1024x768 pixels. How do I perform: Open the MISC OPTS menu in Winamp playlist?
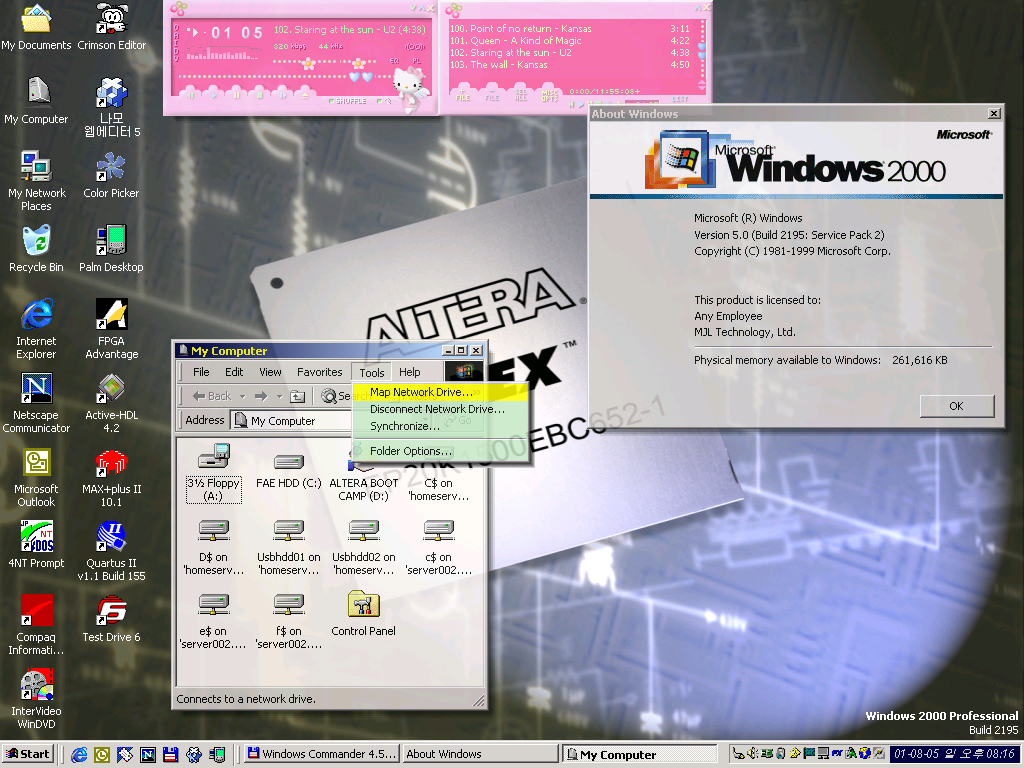[x=549, y=95]
